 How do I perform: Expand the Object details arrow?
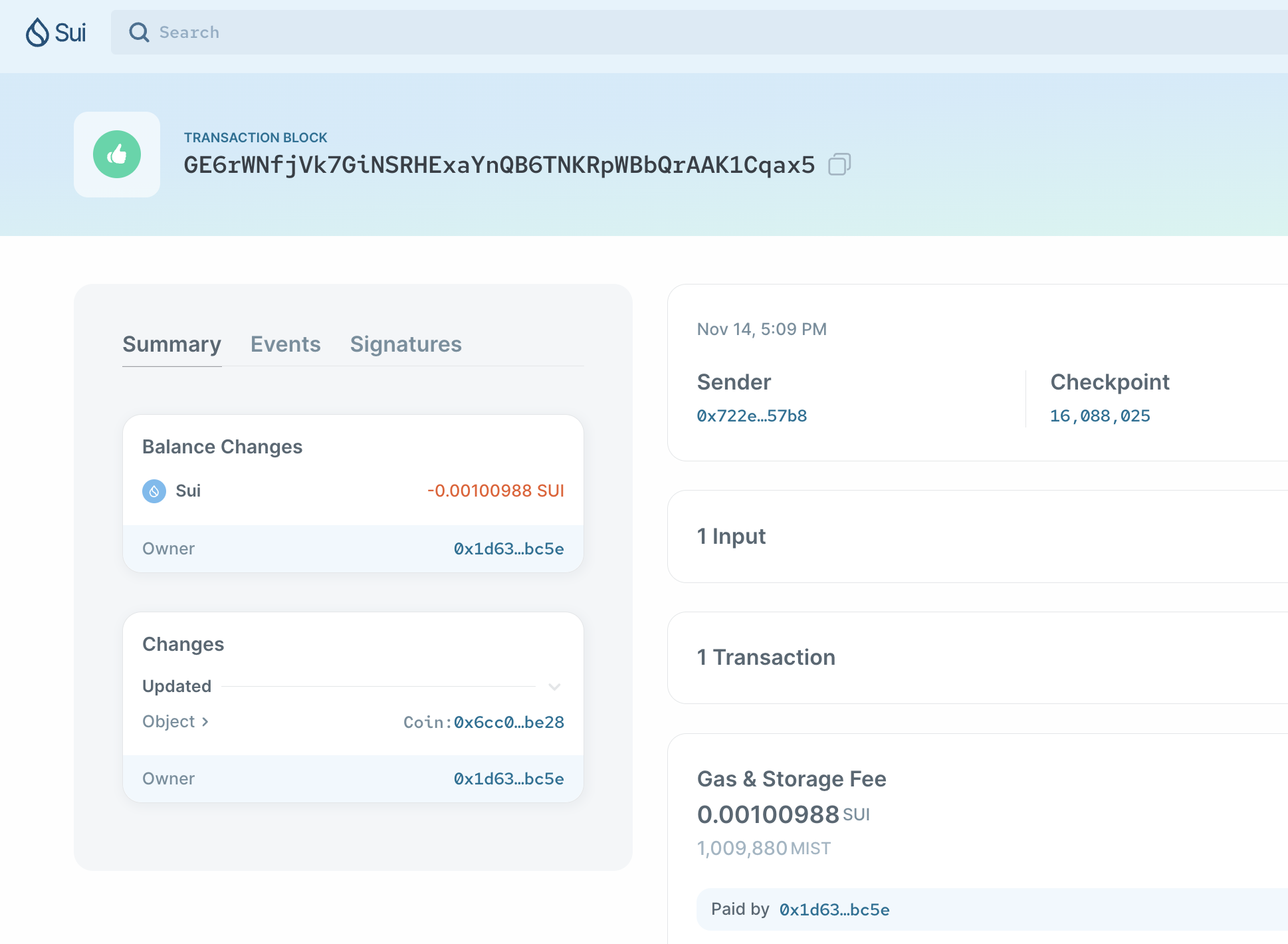(x=205, y=722)
